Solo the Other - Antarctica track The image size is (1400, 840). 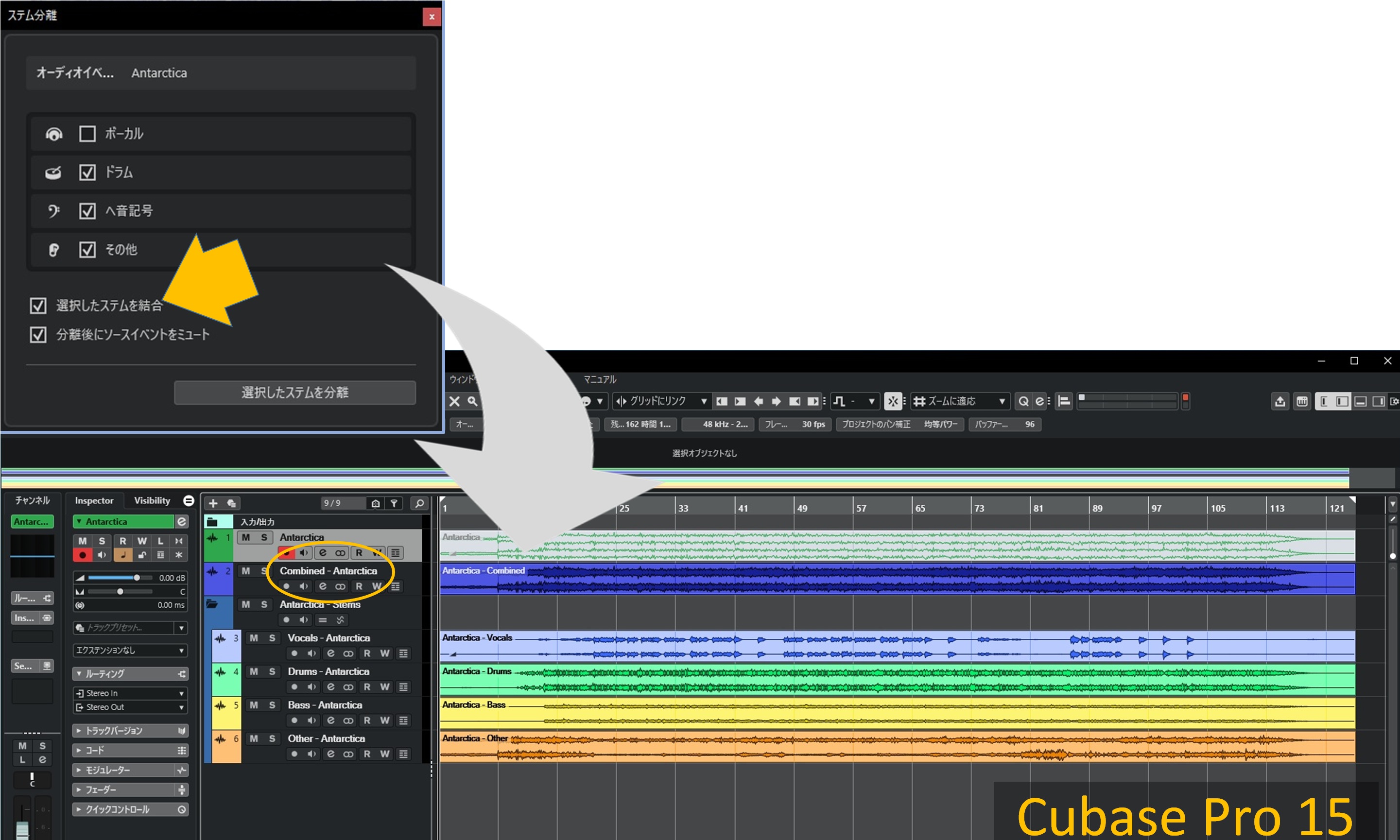pos(272,738)
